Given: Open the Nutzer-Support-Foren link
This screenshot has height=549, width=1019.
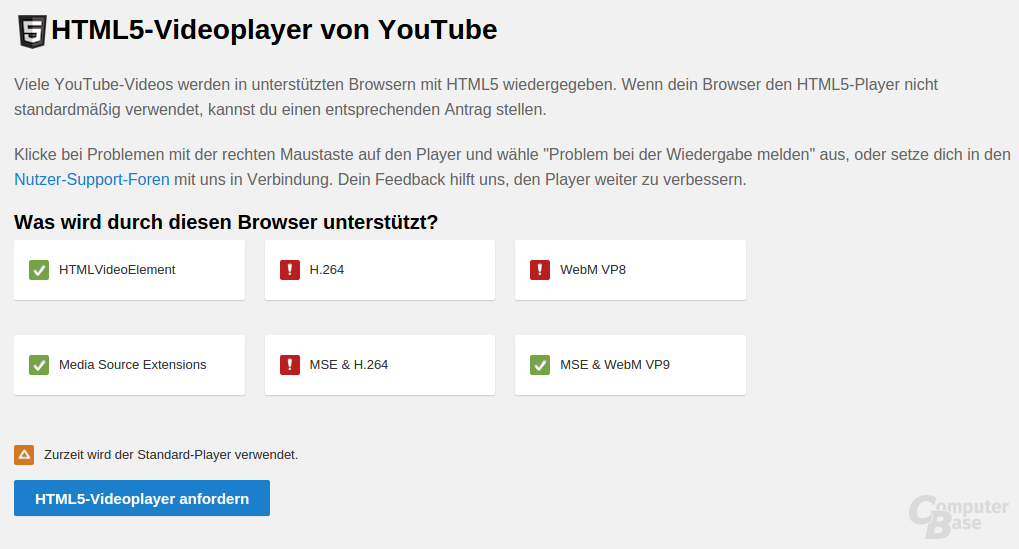Looking at the screenshot, I should 92,179.
